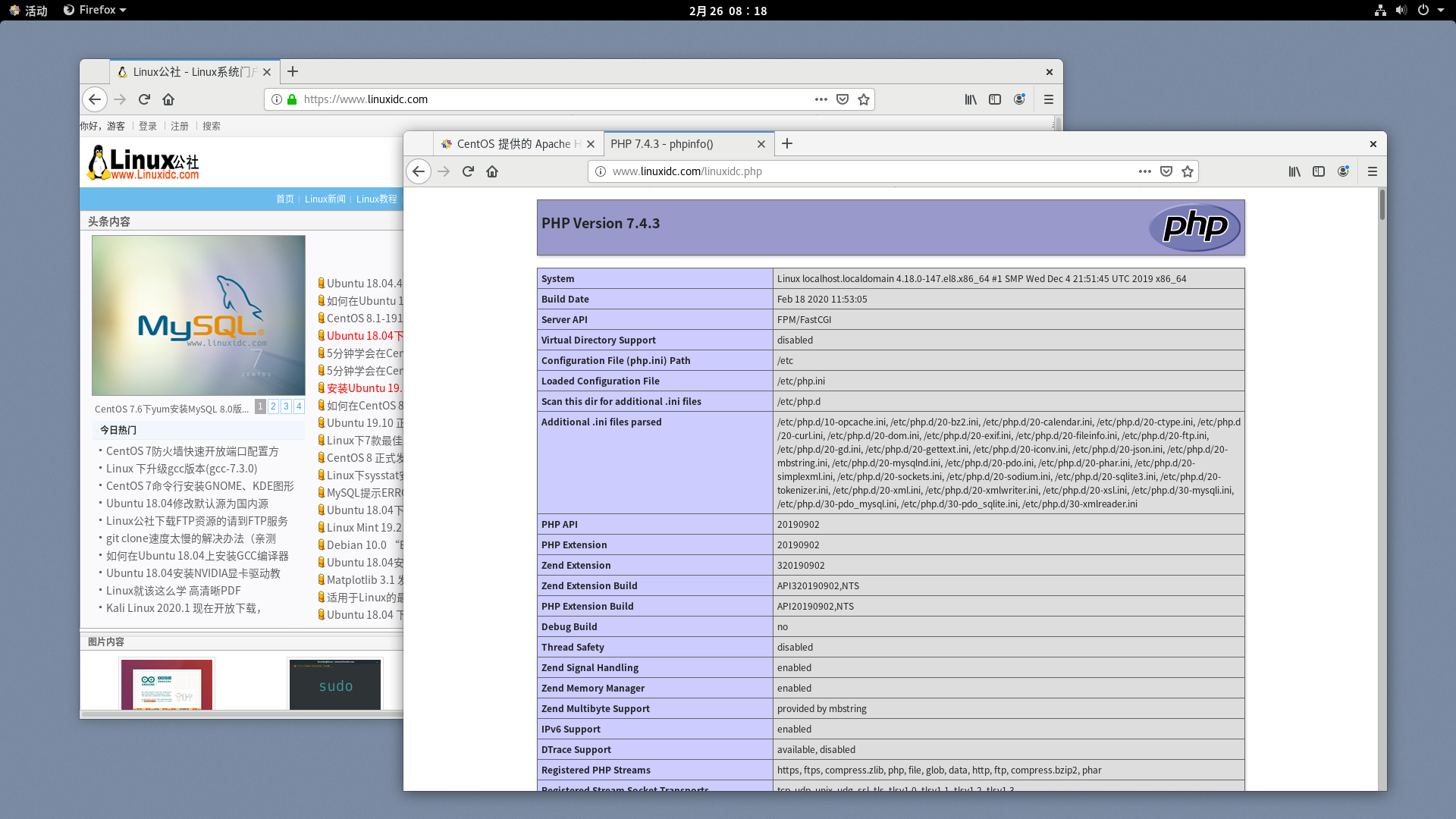Bookmark the phpinfo page with star
The width and height of the screenshot is (1456, 819).
(1188, 171)
